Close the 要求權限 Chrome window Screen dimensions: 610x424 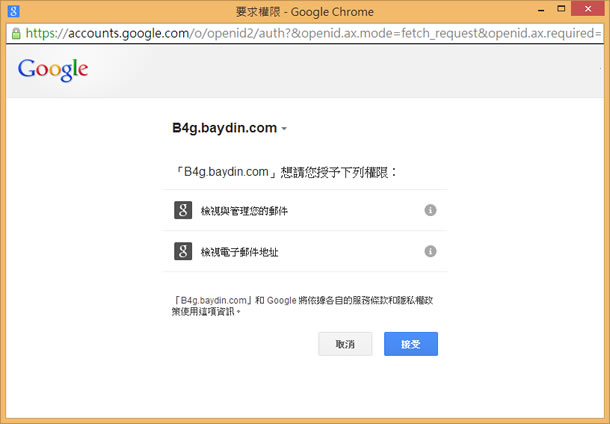[x=588, y=9]
